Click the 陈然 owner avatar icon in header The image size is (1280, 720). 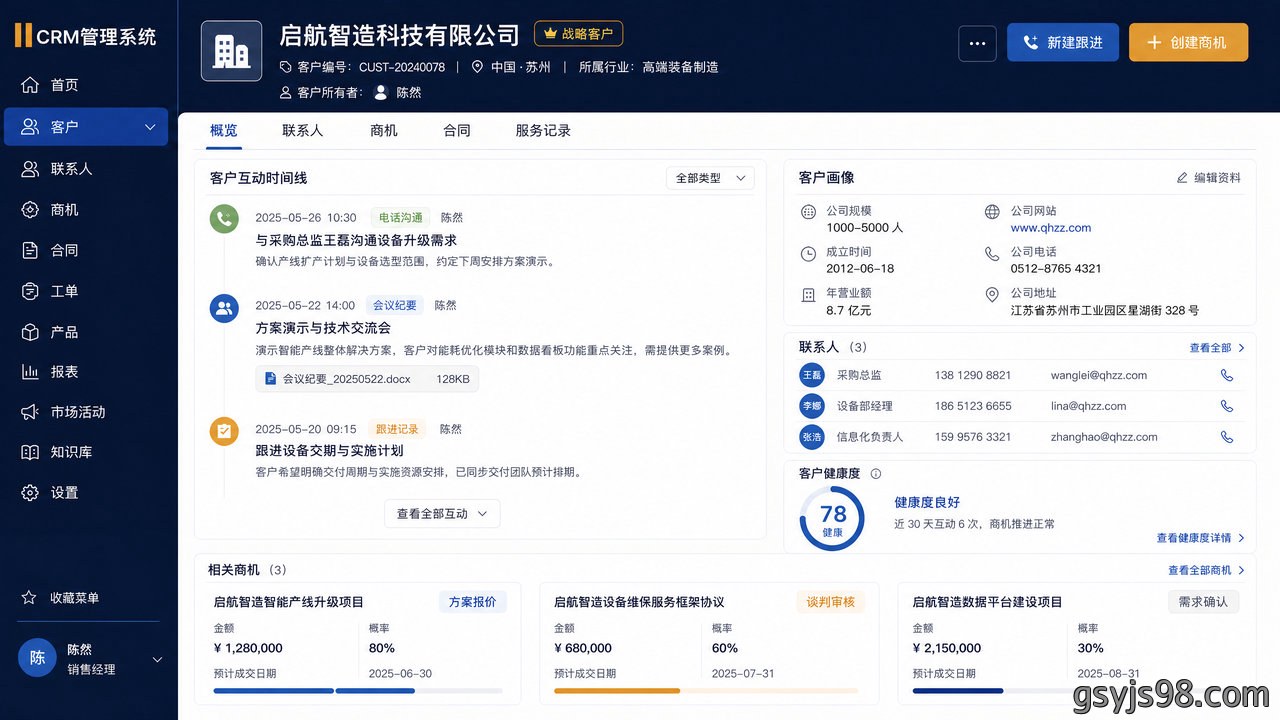tap(381, 92)
